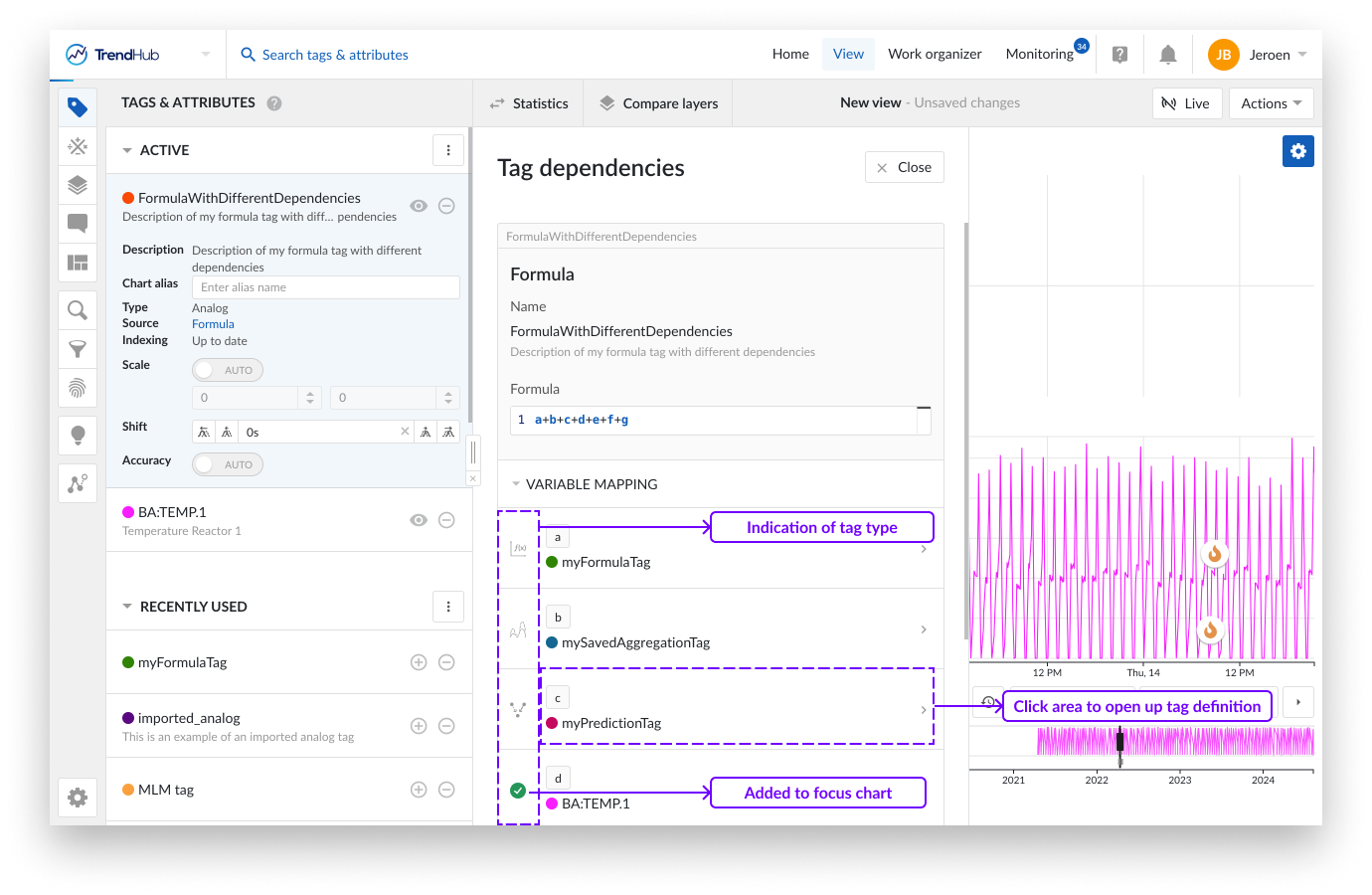Image resolution: width=1372 pixels, height=895 pixels.
Task: Click the lightbulb icon in sidebar
Action: pyautogui.click(x=78, y=435)
